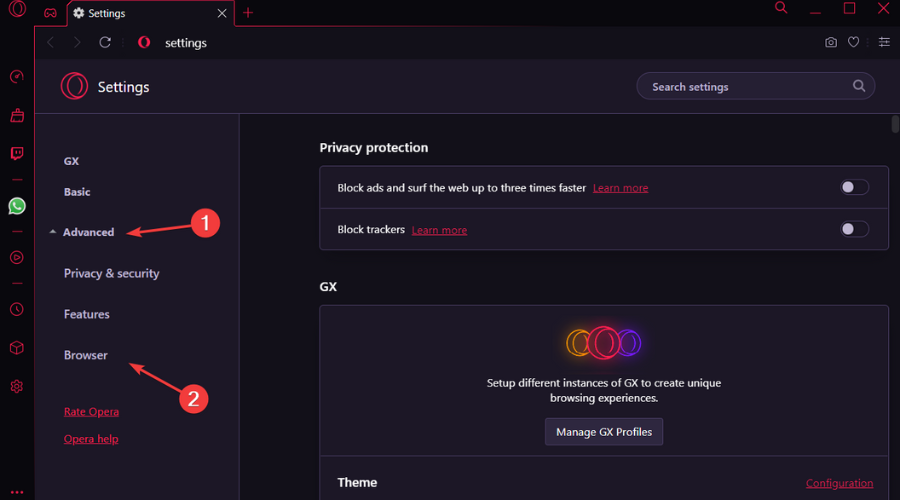
Task: Open Twitch panel in sidebar
Action: click(17, 153)
